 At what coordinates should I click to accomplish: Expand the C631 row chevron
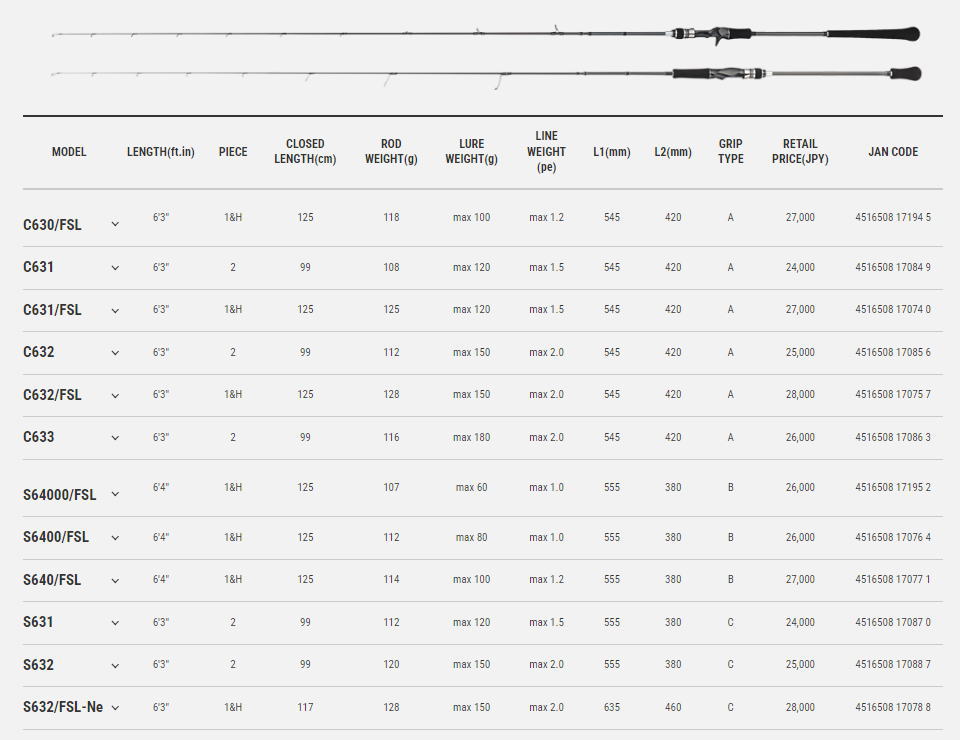[x=115, y=268]
